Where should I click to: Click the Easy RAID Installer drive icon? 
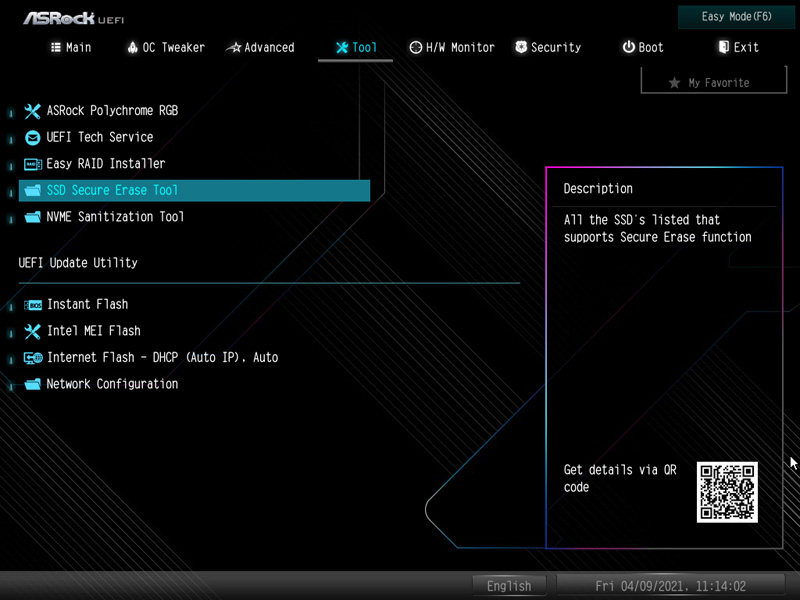click(x=33, y=164)
